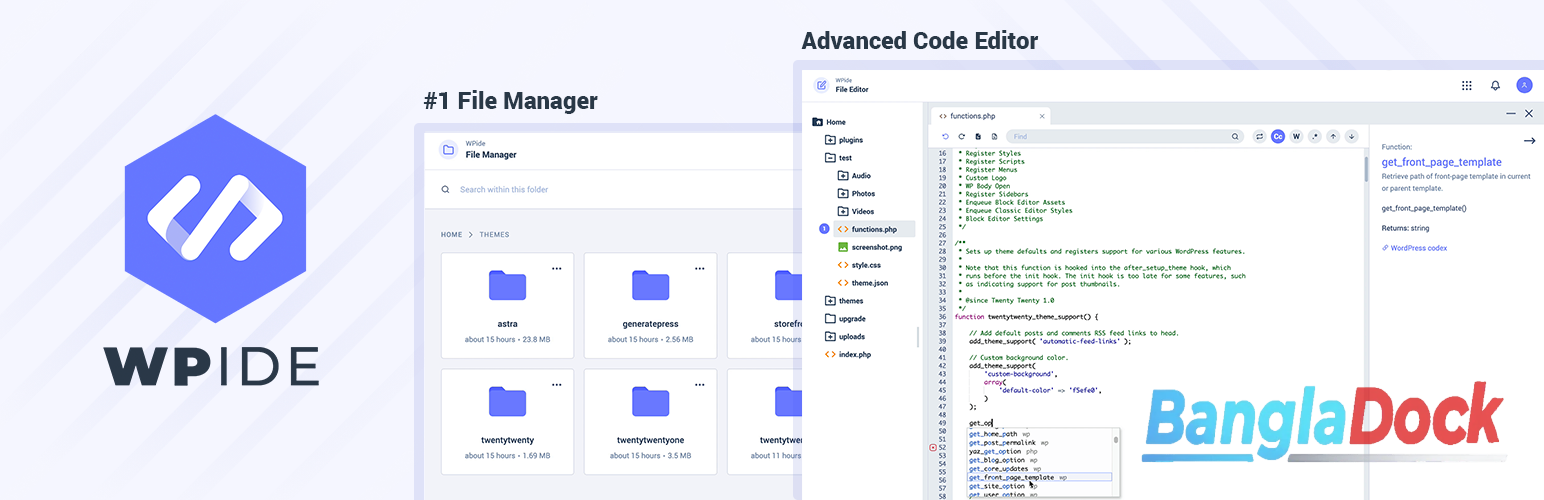Open theme.json in the file tree
The width and height of the screenshot is (1544, 500).
pyautogui.click(x=862, y=283)
